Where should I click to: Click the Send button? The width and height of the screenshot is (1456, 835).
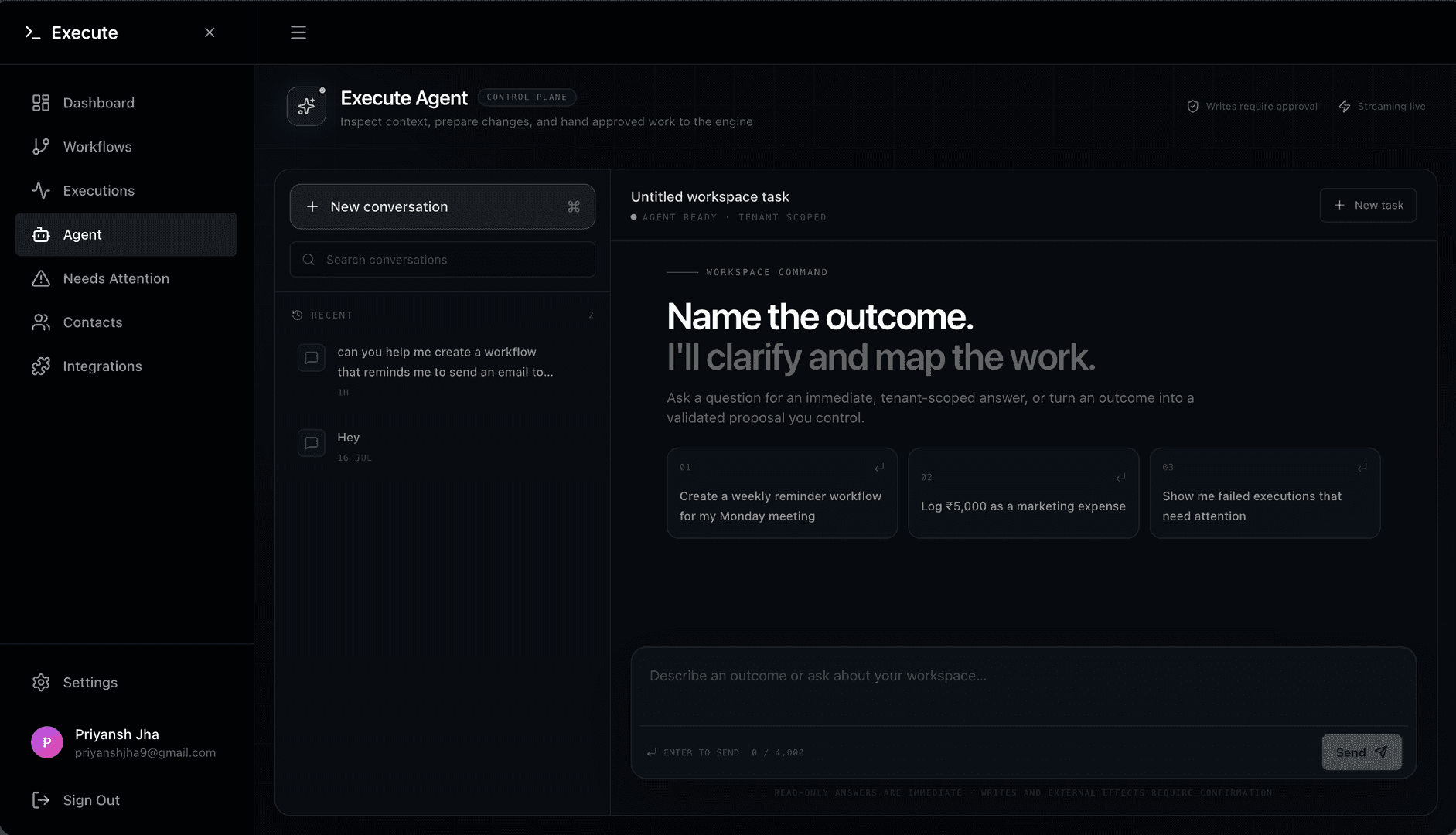pos(1362,752)
